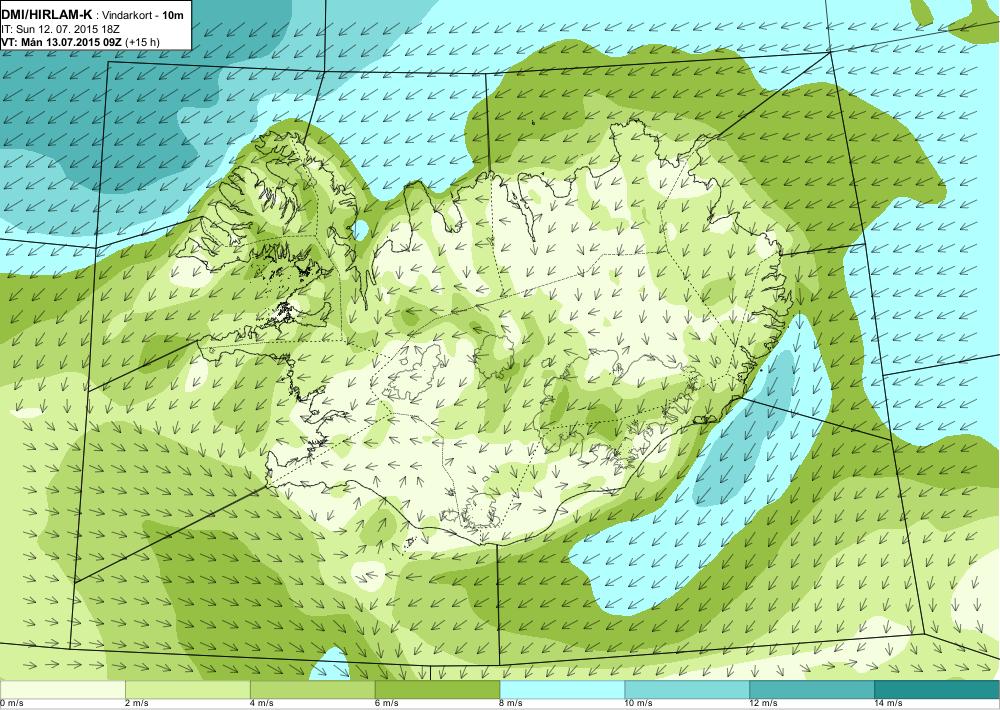
Task: Click the 8–10 m/s pale cyan legend swatch
Action: (562, 690)
